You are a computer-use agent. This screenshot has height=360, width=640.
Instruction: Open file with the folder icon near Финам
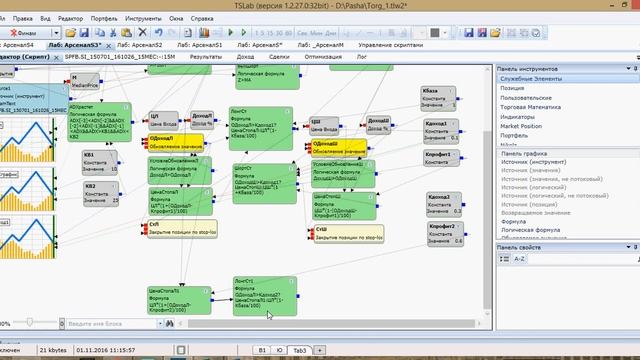click(x=71, y=33)
